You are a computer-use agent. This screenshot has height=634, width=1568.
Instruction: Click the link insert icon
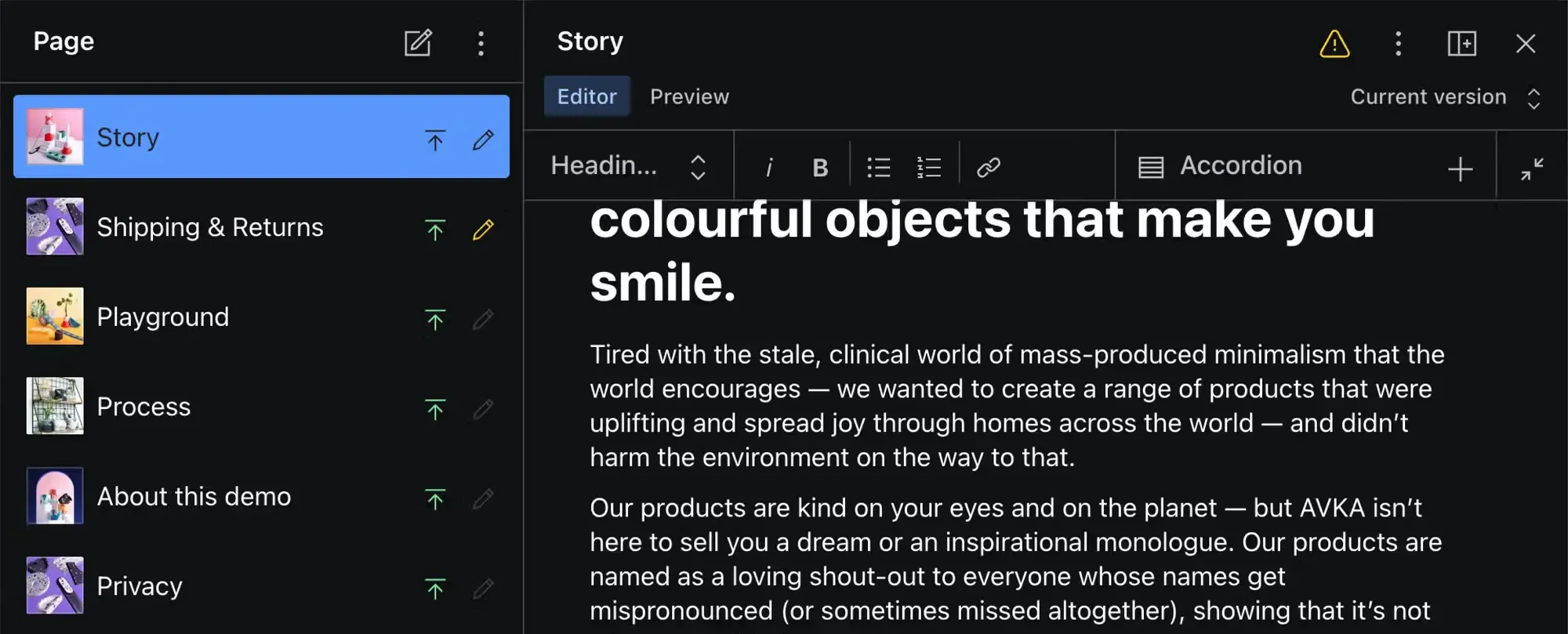point(988,167)
